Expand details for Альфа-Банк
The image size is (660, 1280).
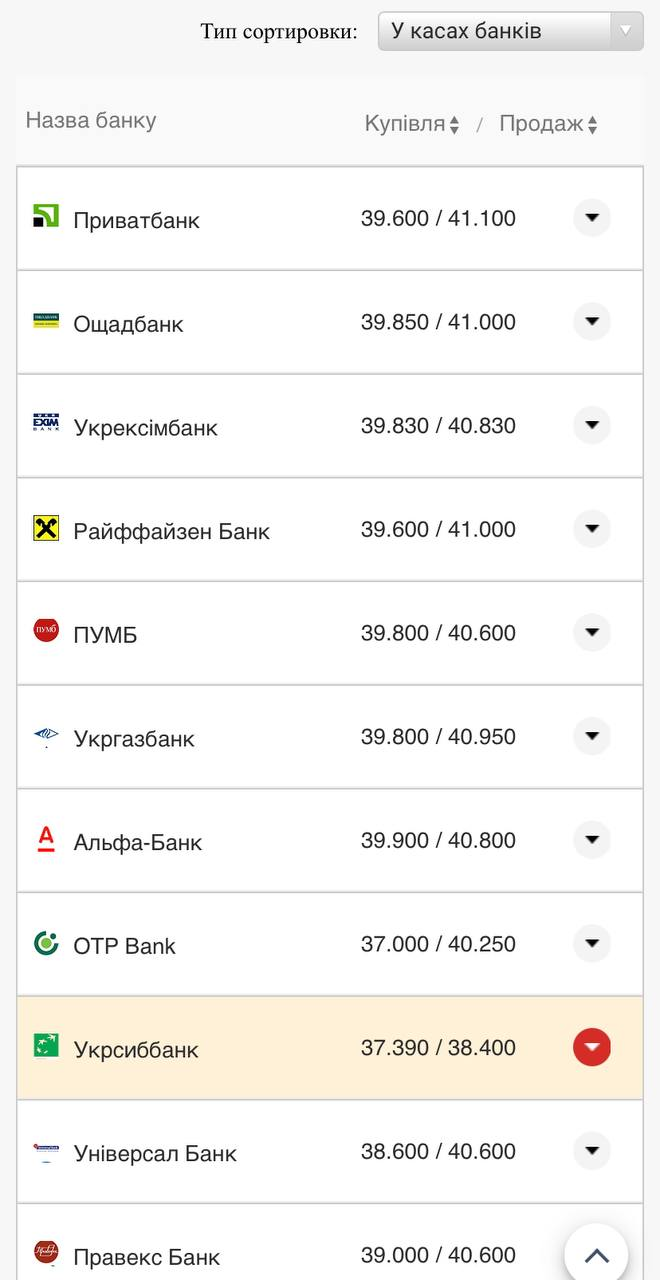pyautogui.click(x=592, y=839)
